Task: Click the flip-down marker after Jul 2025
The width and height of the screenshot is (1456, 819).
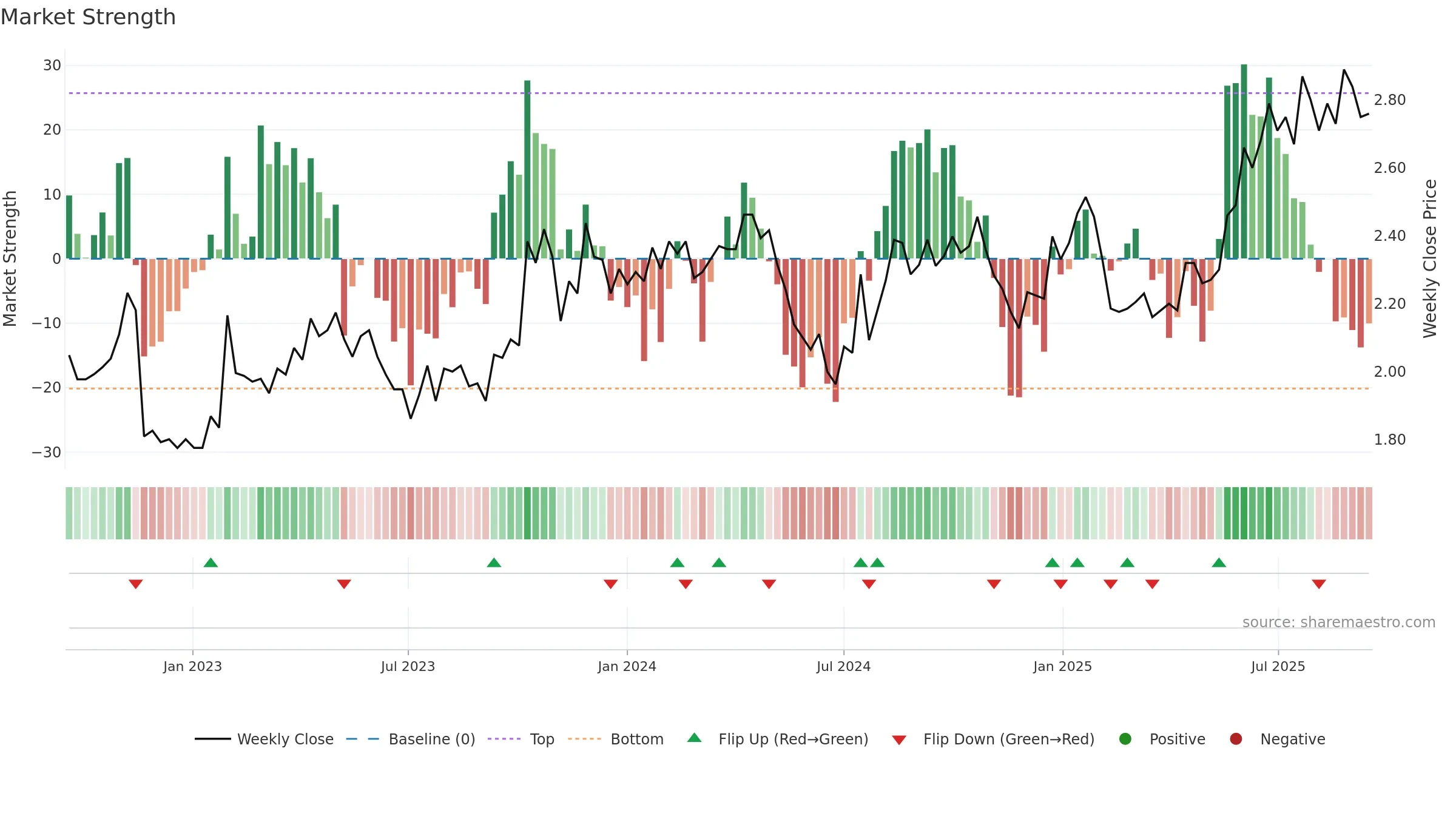Action: (1319, 584)
